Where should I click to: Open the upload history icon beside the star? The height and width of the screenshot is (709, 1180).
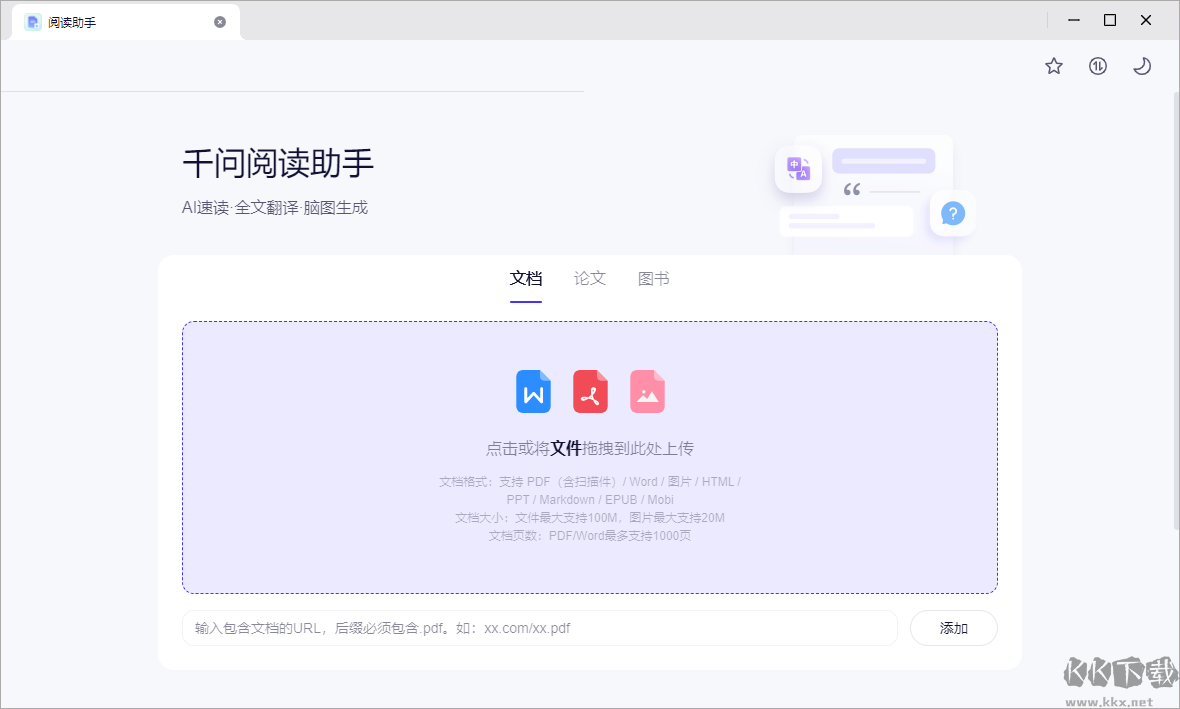click(1098, 66)
